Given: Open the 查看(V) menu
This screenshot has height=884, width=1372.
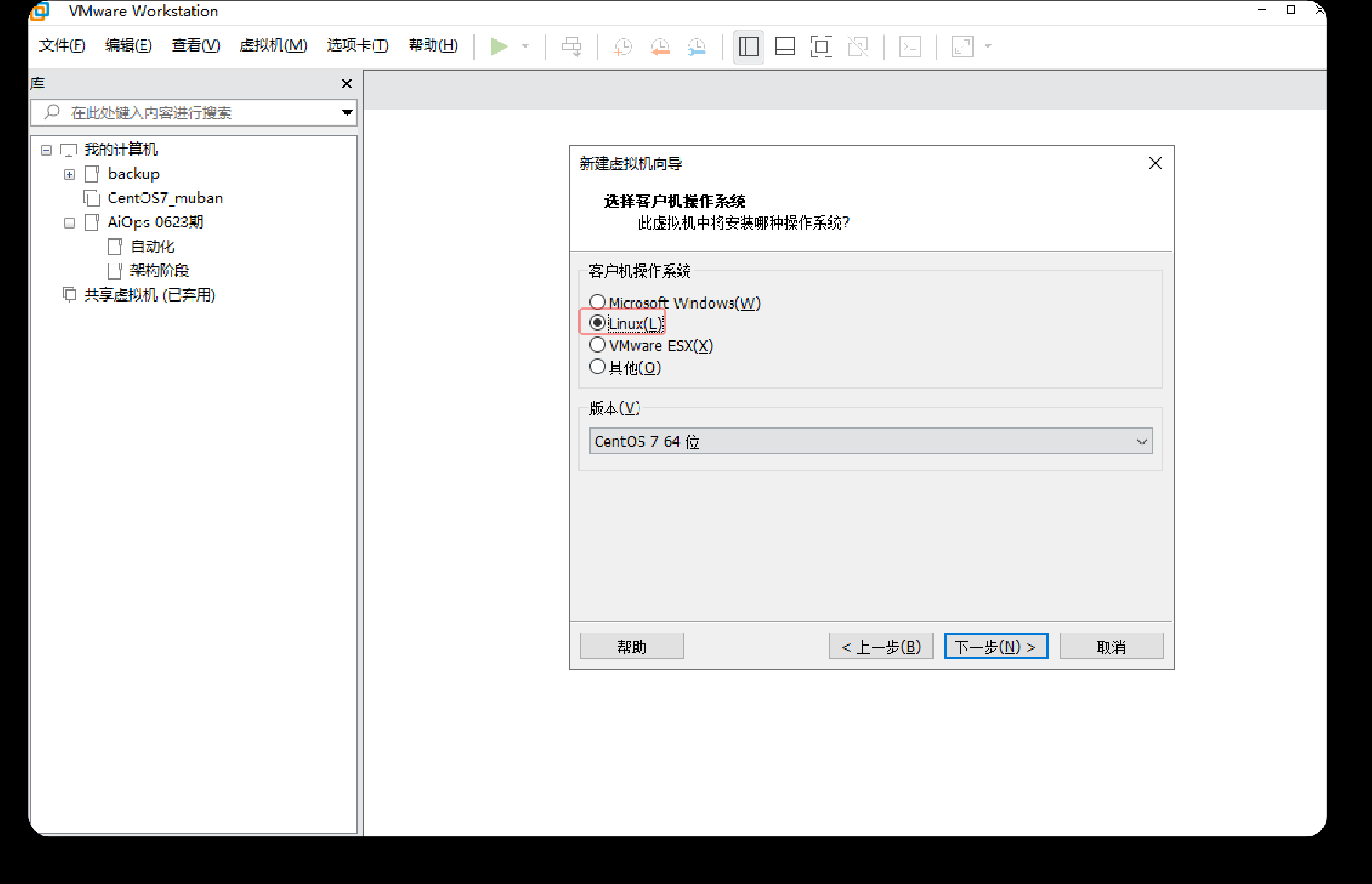Looking at the screenshot, I should tap(196, 45).
